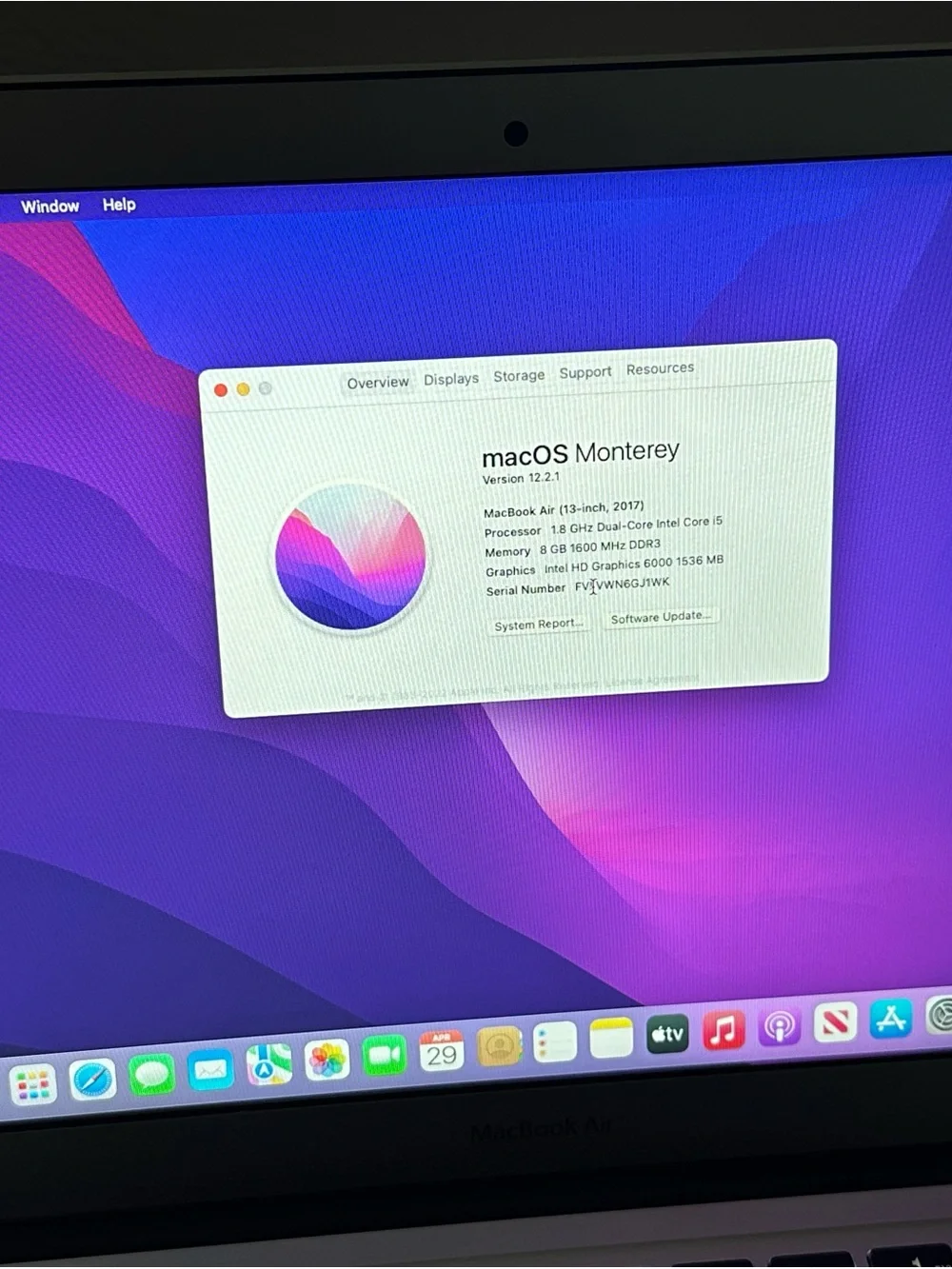
Task: Minimize the About This Mac window
Action: [243, 389]
